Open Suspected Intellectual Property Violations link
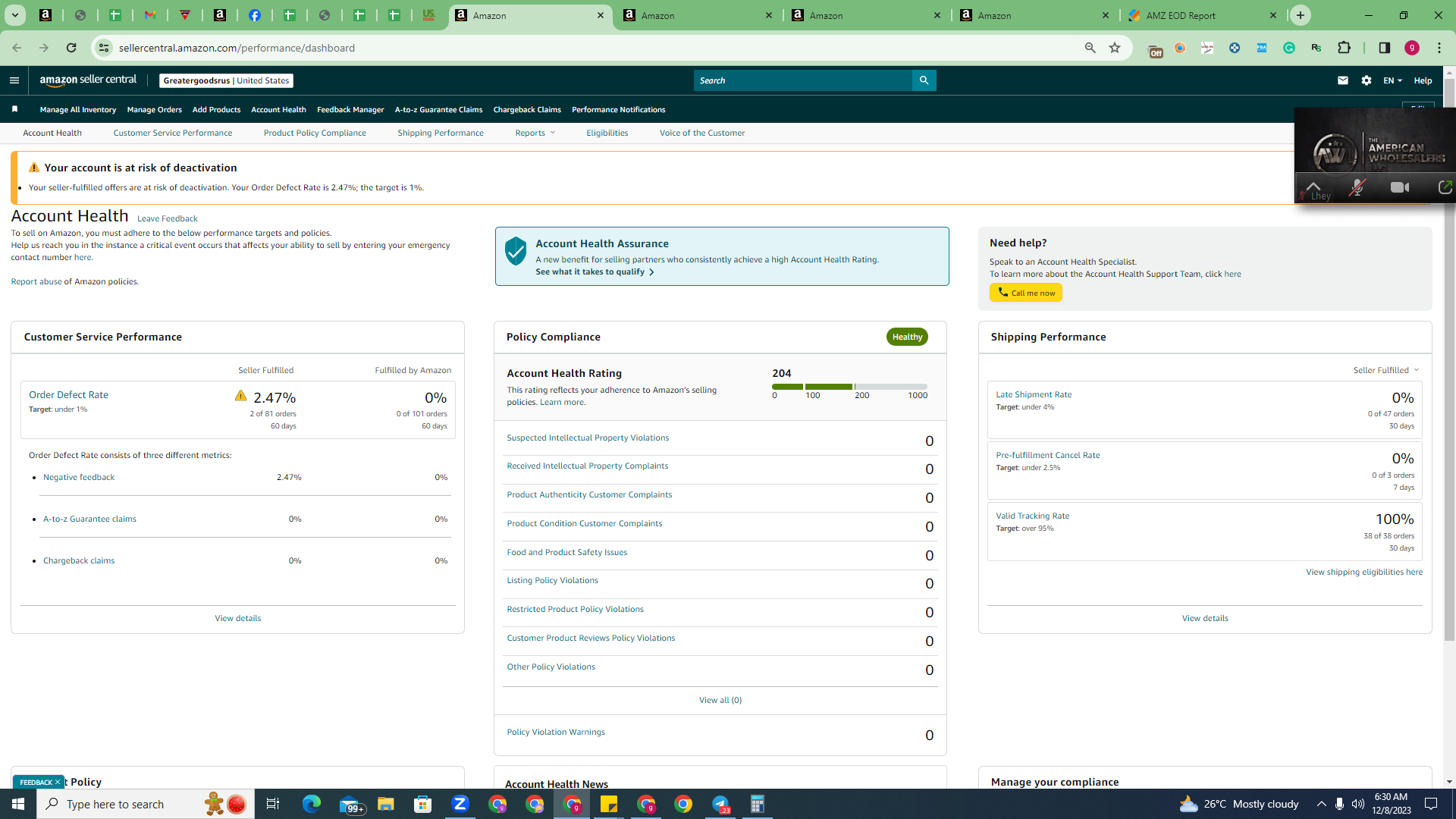This screenshot has height=819, width=1456. pos(588,438)
